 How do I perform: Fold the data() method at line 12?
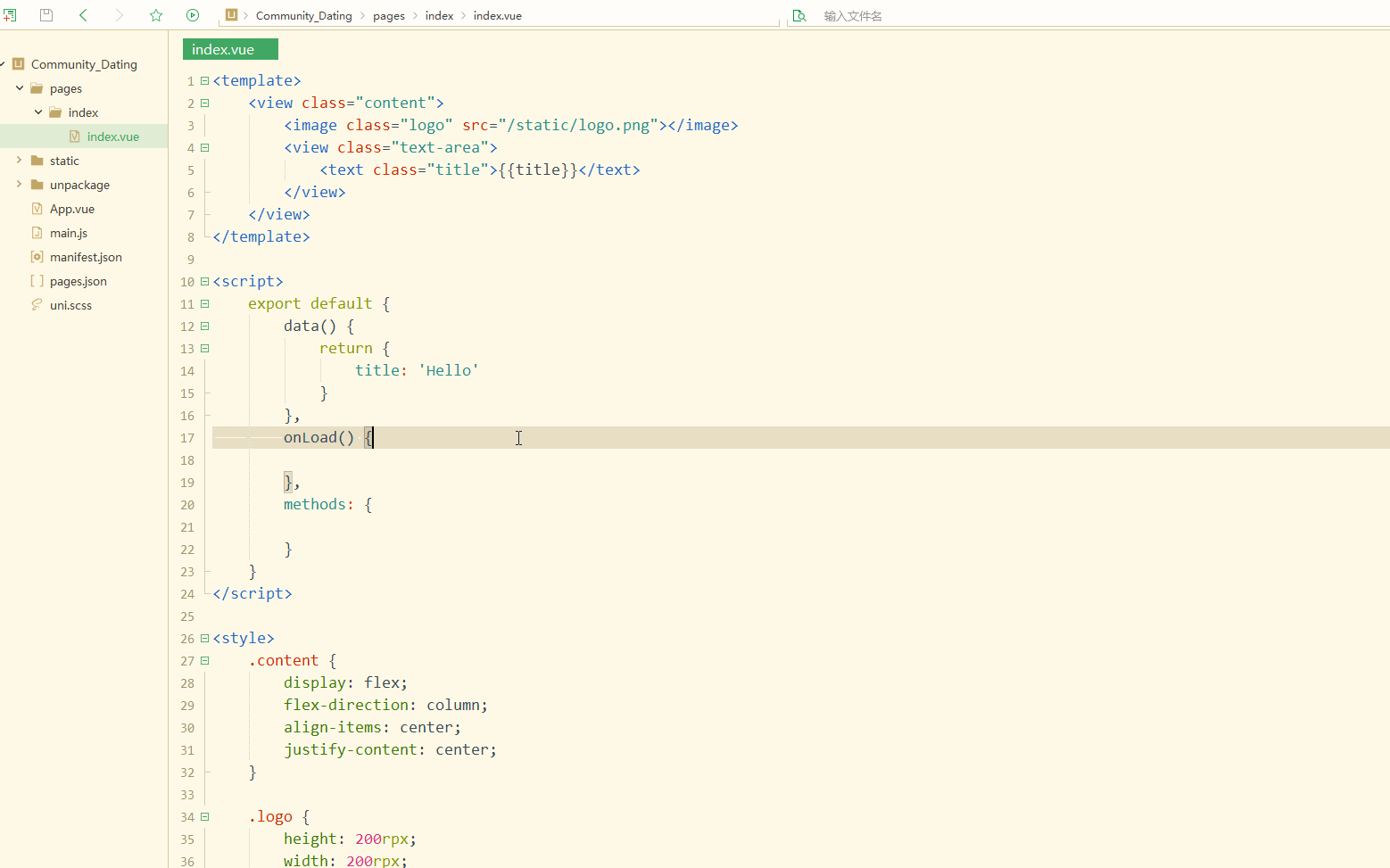(203, 326)
